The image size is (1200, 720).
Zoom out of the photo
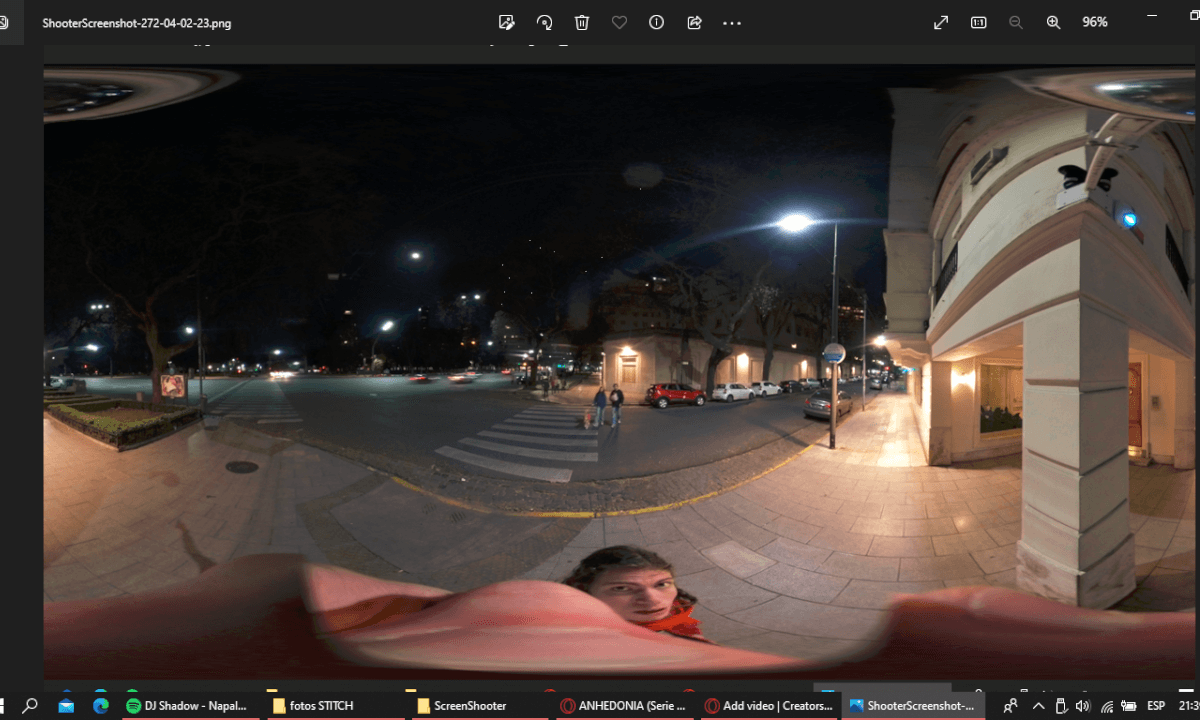tap(1016, 22)
